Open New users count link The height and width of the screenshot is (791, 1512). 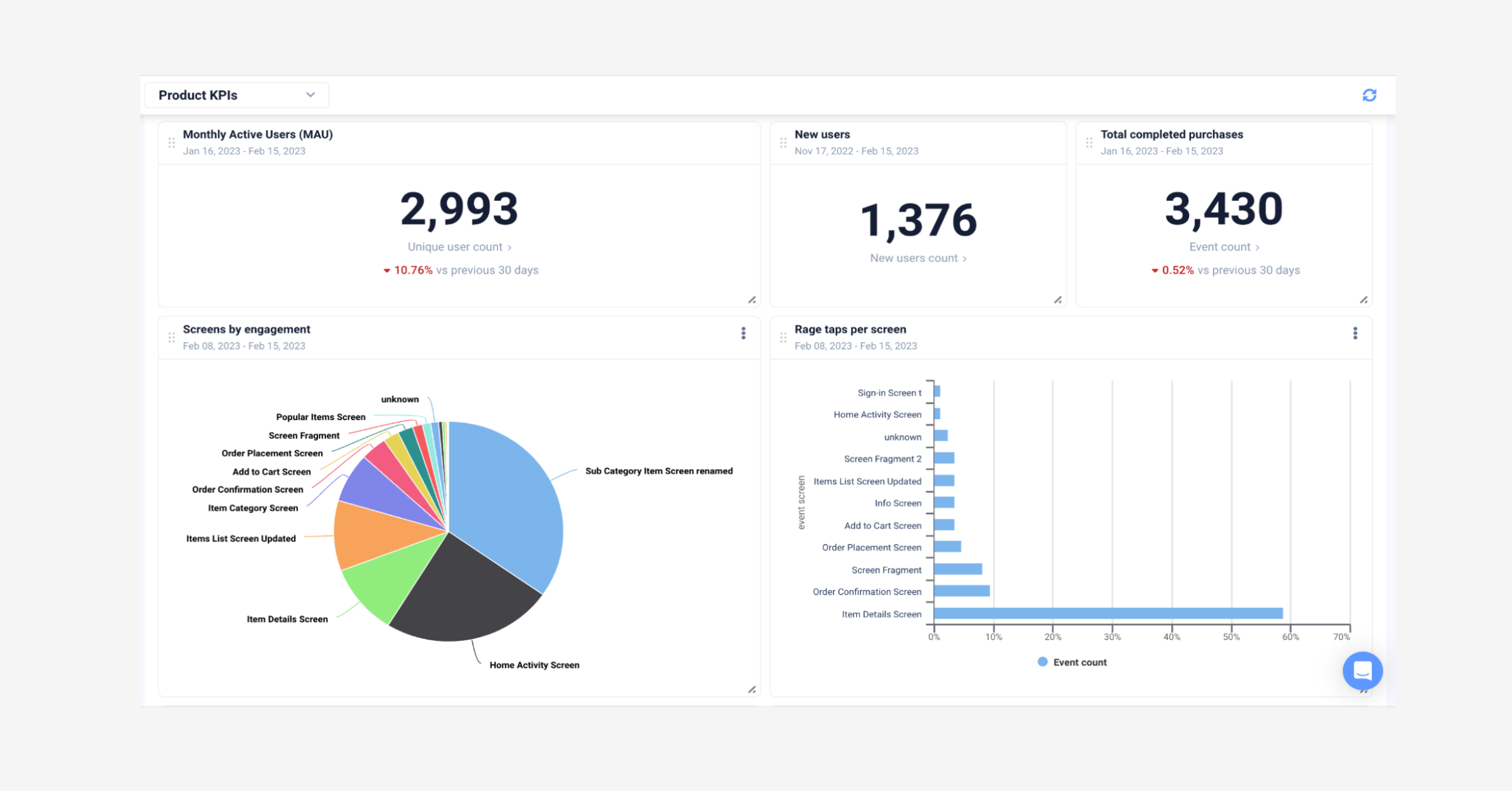(x=917, y=258)
